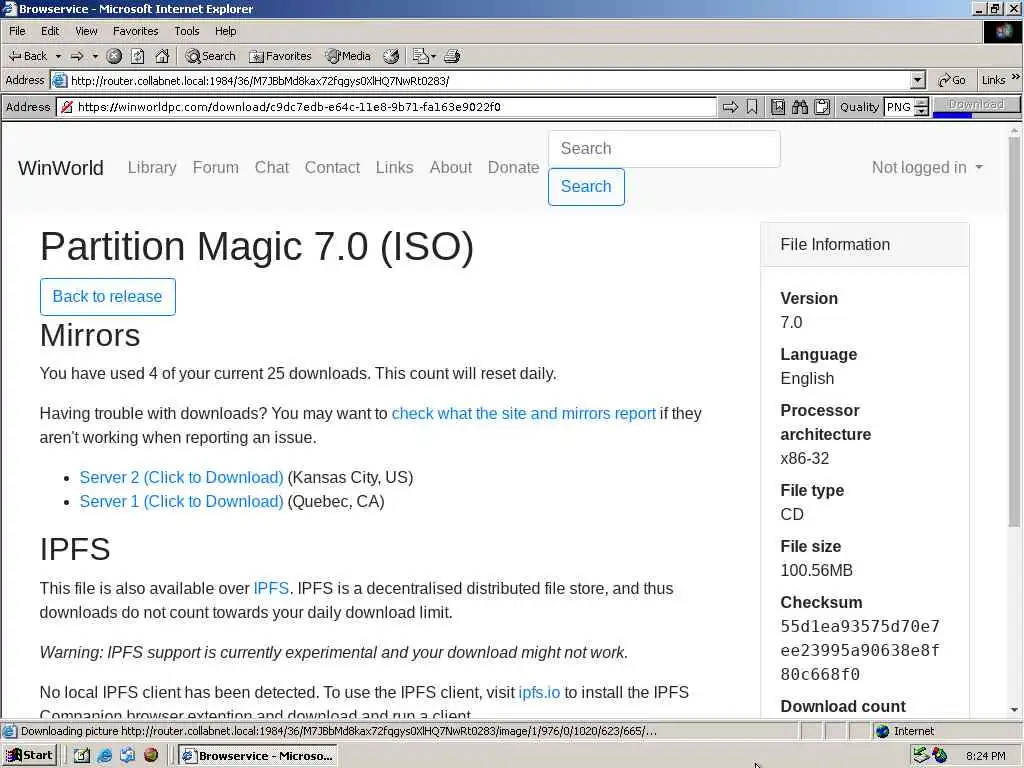Click the Browservice go arrow icon
1024x768 pixels.
[x=730, y=107]
